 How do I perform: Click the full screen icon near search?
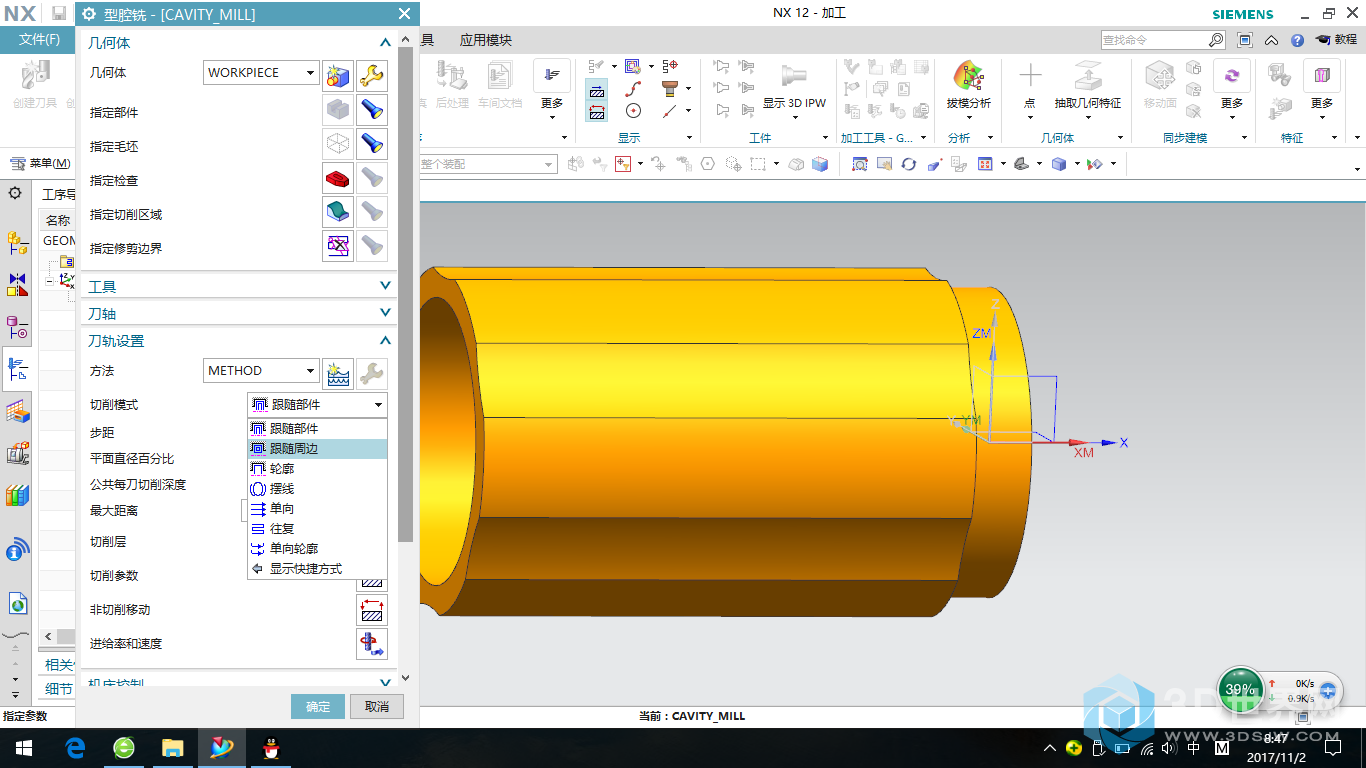pos(1245,41)
